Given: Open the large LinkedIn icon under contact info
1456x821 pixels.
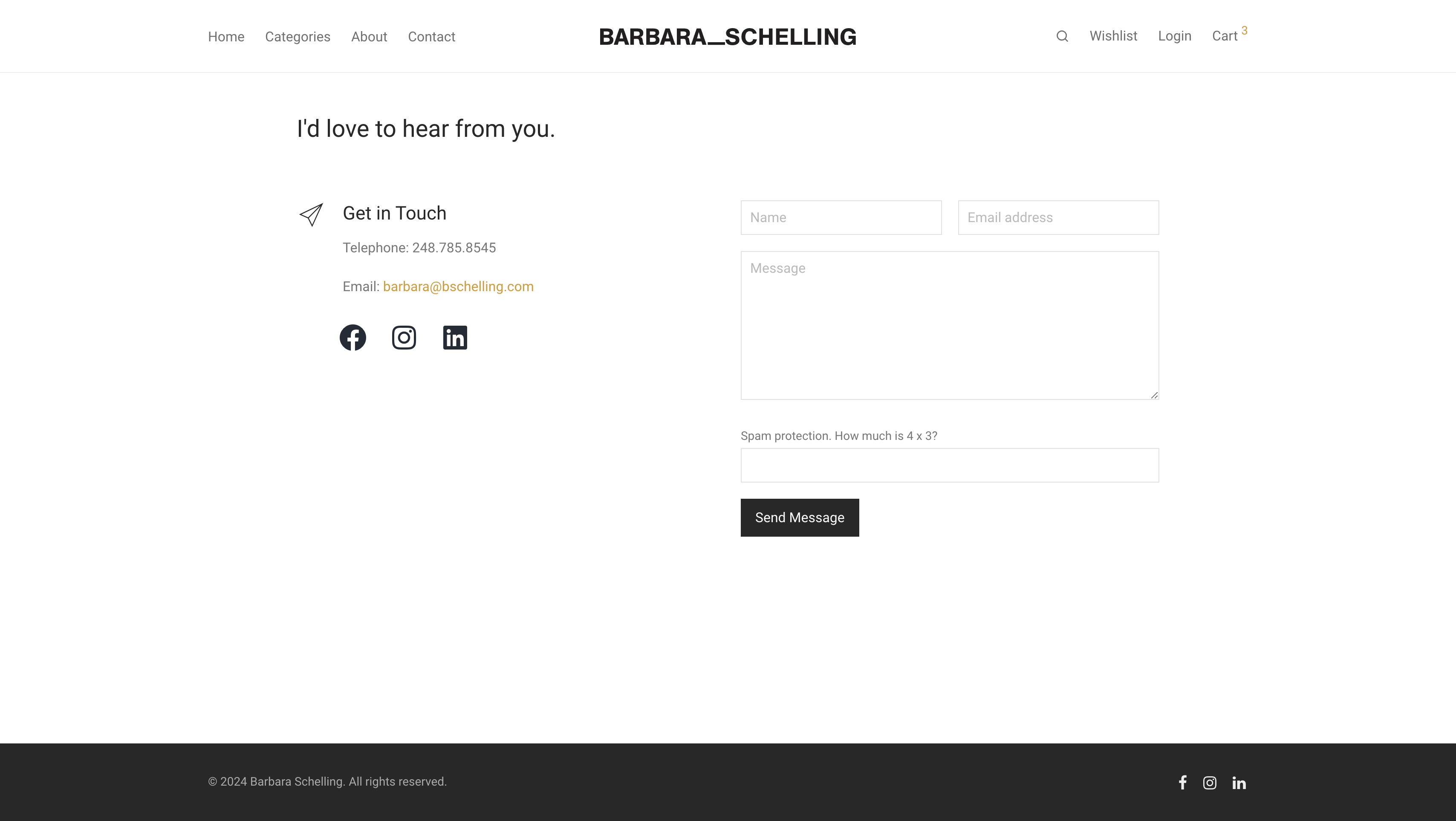Looking at the screenshot, I should (x=455, y=338).
